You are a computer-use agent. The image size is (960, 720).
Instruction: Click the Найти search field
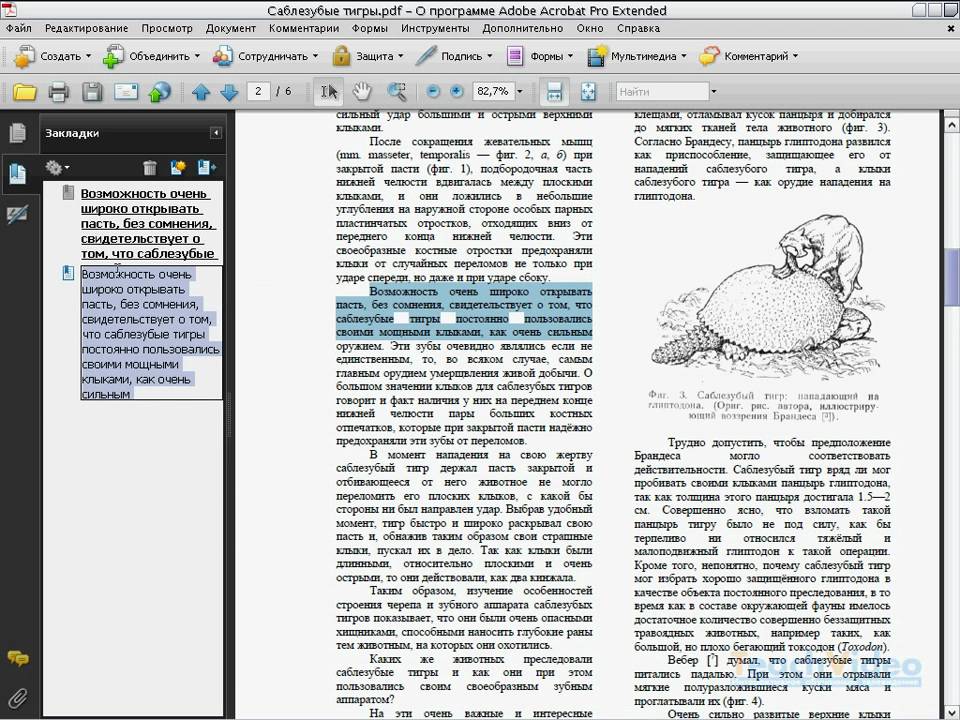(662, 92)
